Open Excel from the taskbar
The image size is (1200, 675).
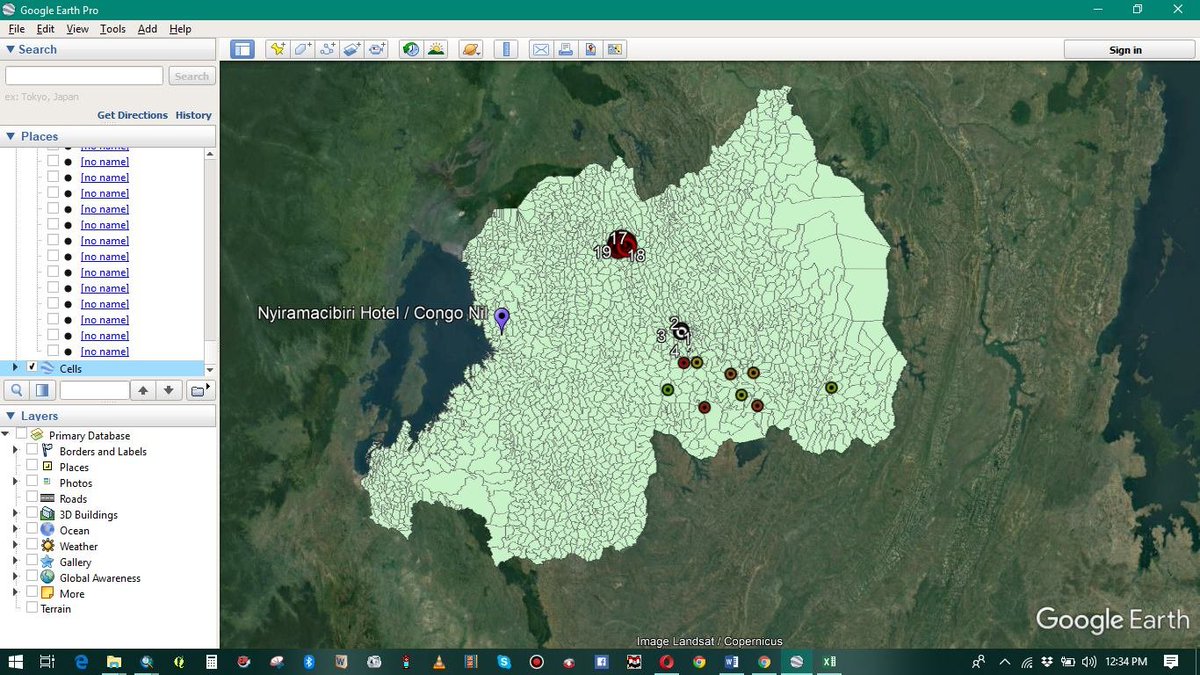click(829, 661)
